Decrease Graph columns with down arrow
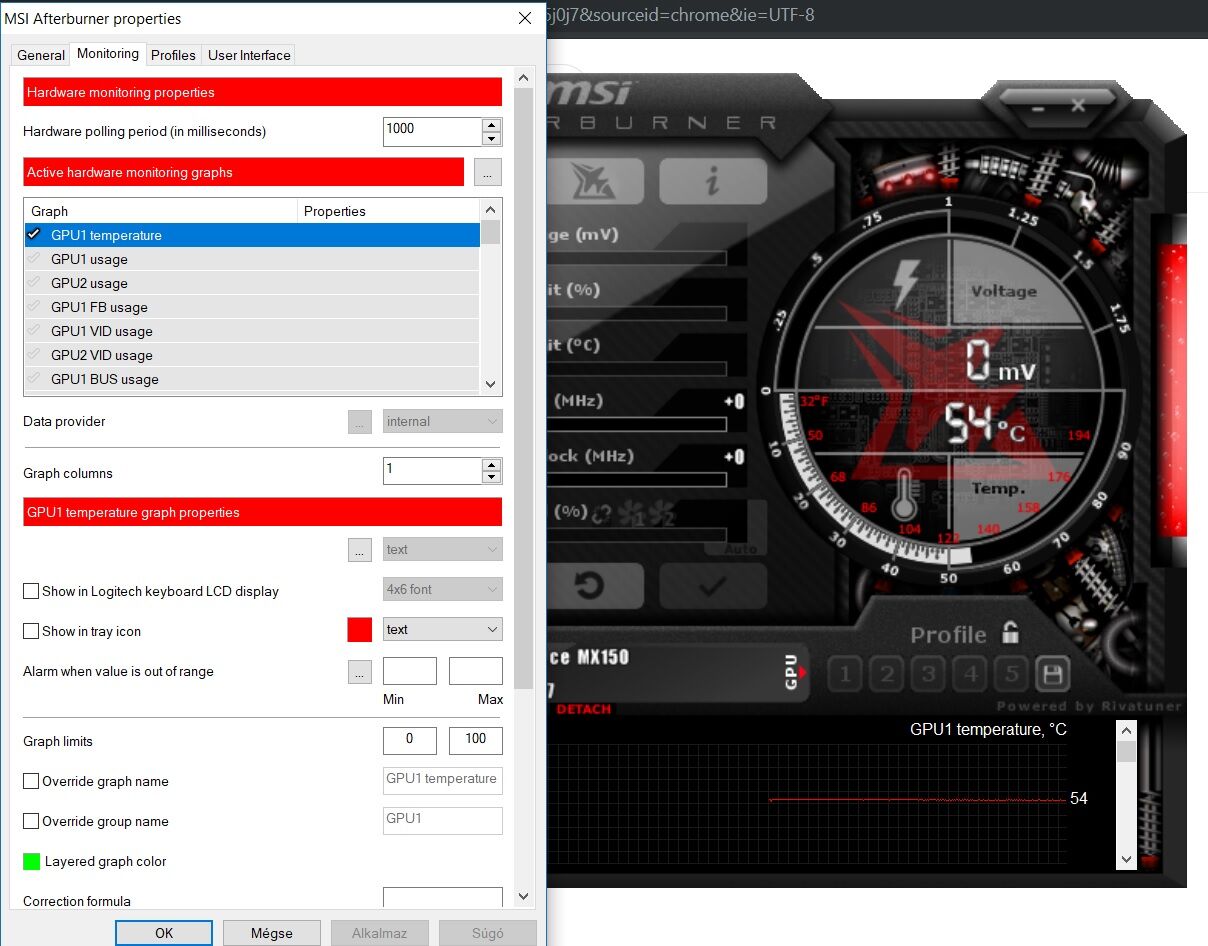This screenshot has width=1208, height=946. click(491, 478)
